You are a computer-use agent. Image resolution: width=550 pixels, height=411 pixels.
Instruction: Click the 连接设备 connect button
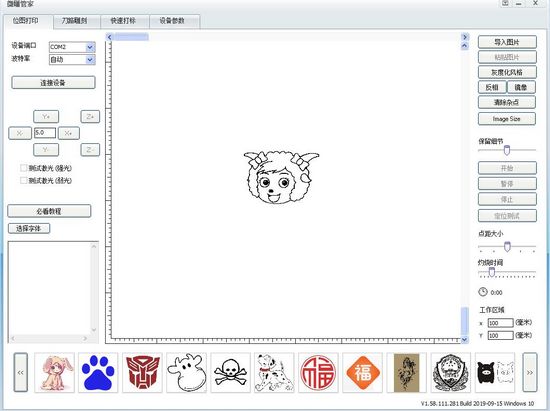53,83
